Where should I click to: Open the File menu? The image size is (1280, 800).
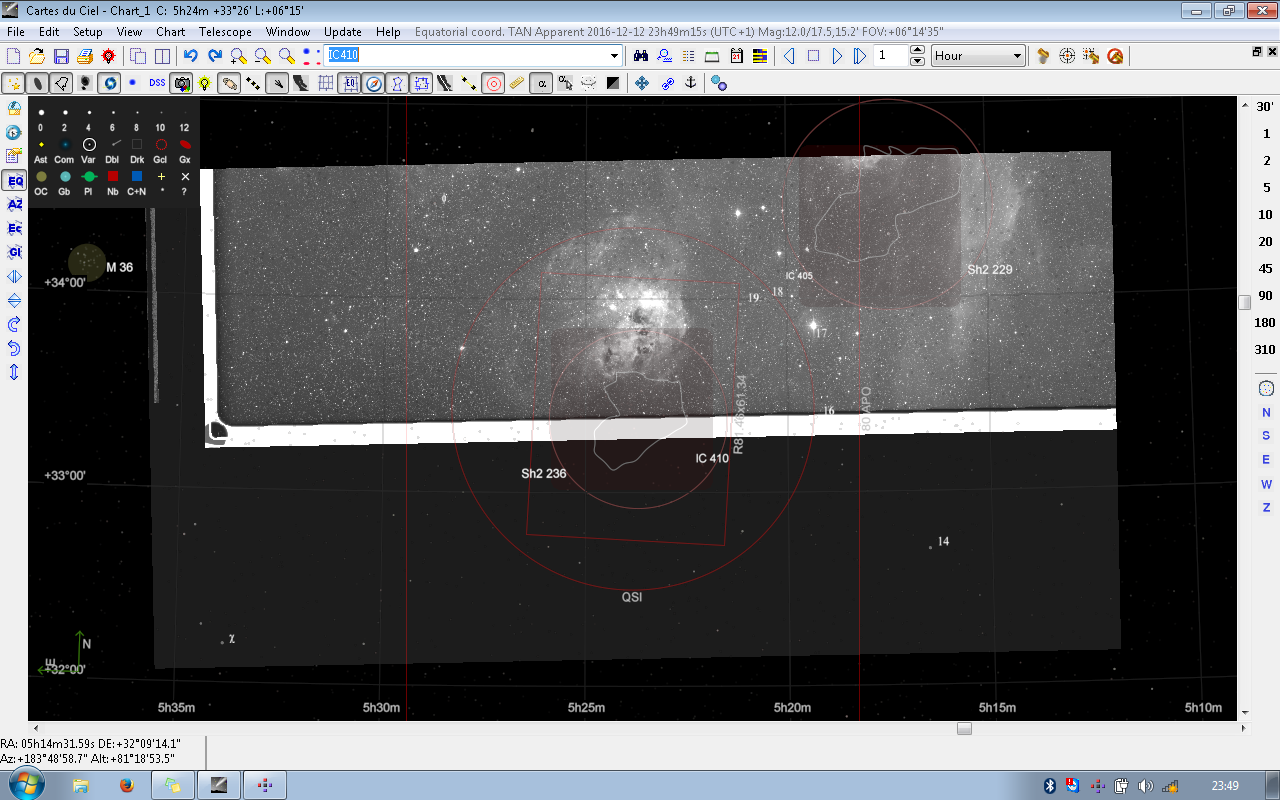(15, 32)
